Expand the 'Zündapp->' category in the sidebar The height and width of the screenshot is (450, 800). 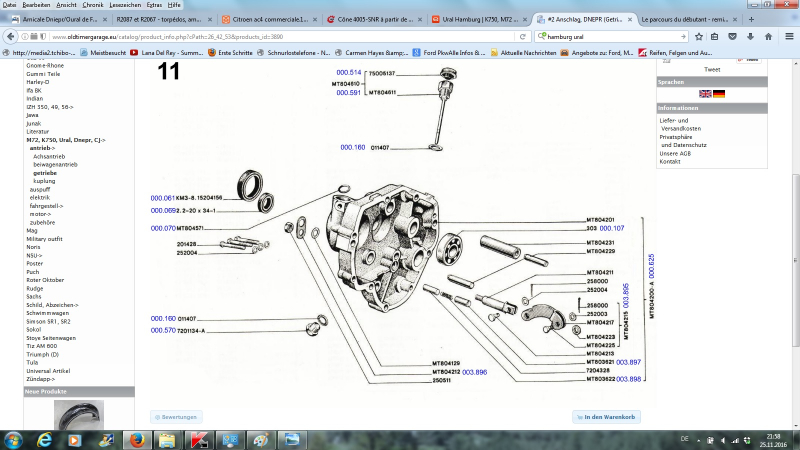[41, 379]
